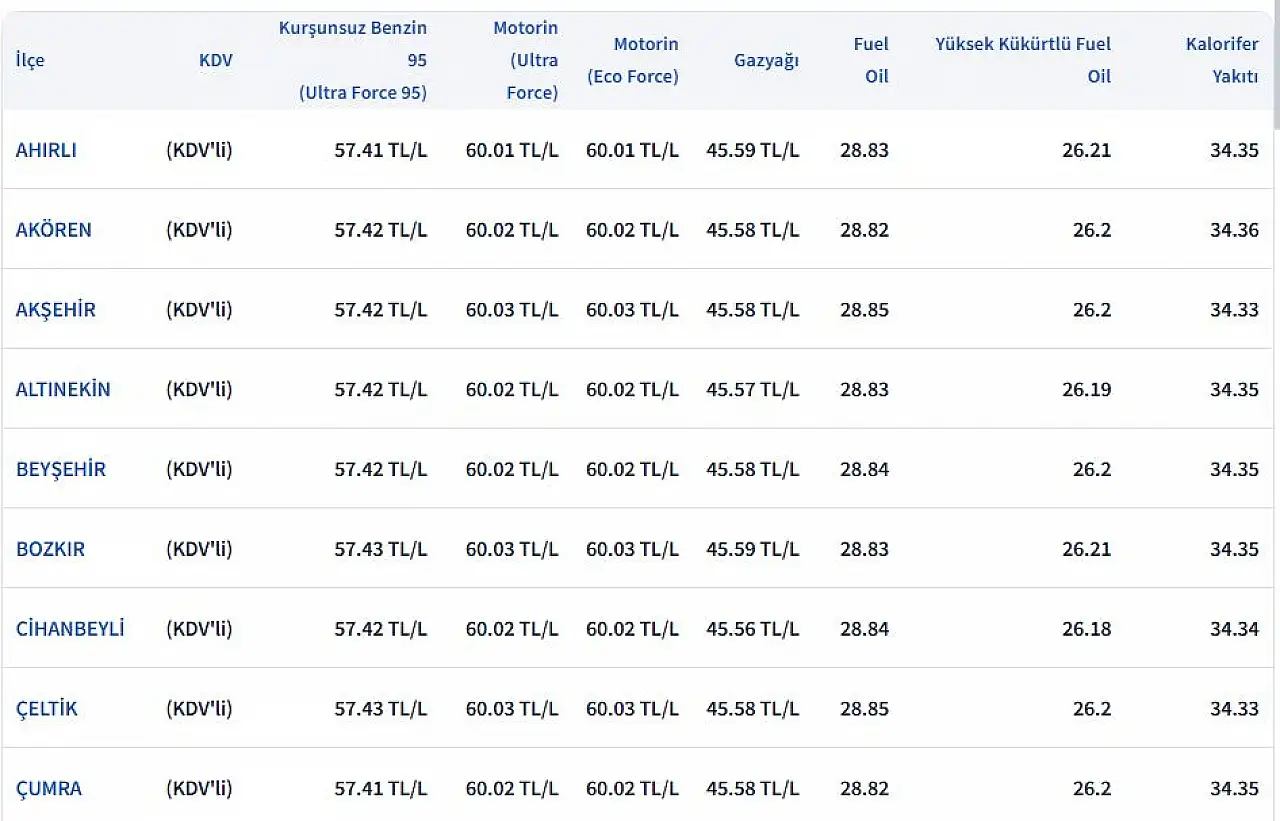Click the BOZKIR district link
This screenshot has width=1280, height=821.
(x=50, y=550)
